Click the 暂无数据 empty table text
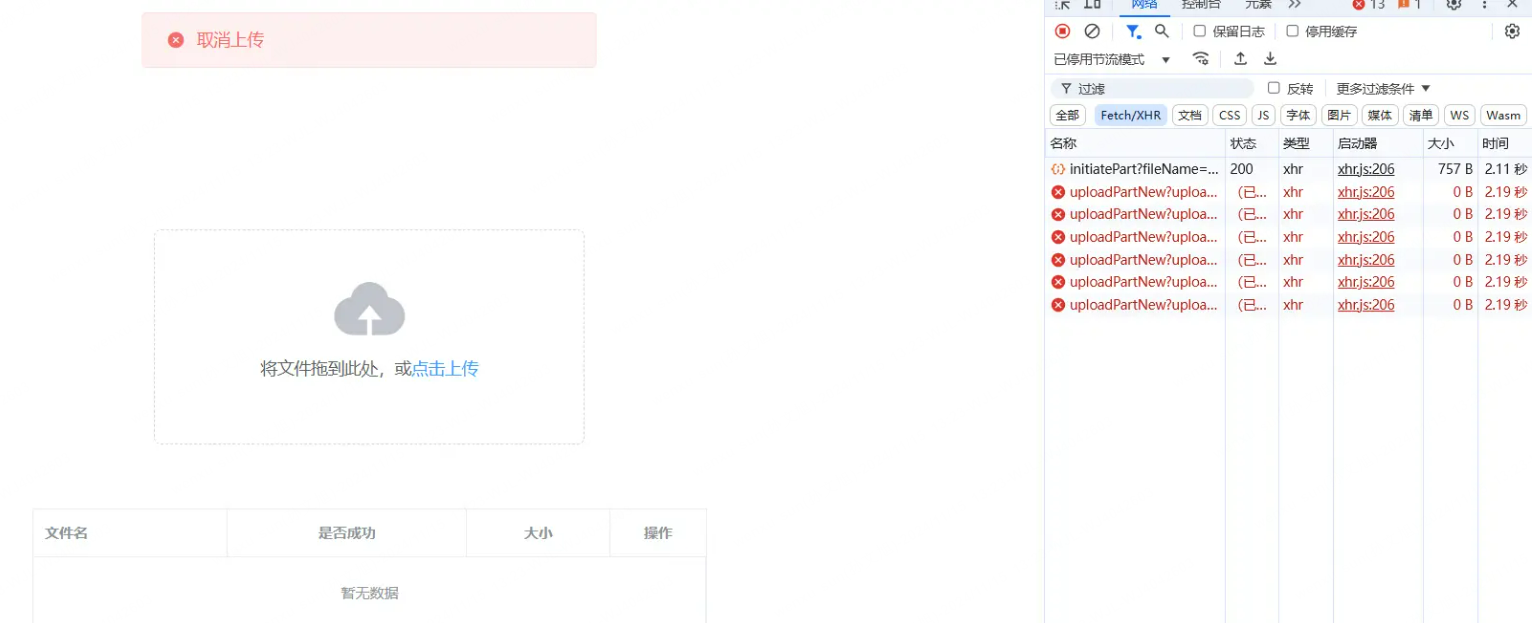 coord(370,593)
